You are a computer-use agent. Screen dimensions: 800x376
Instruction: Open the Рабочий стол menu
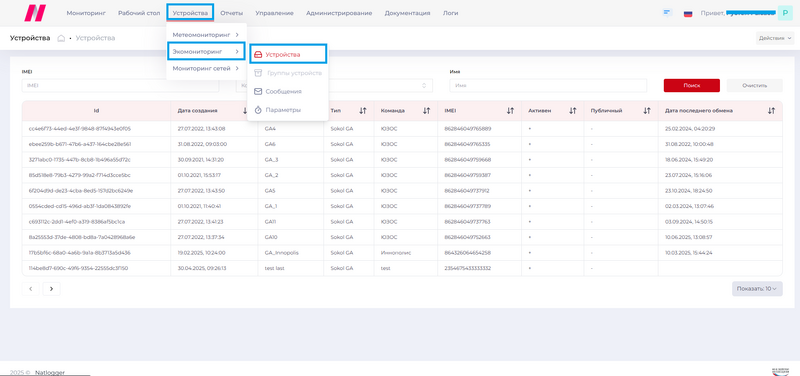pyautogui.click(x=139, y=13)
